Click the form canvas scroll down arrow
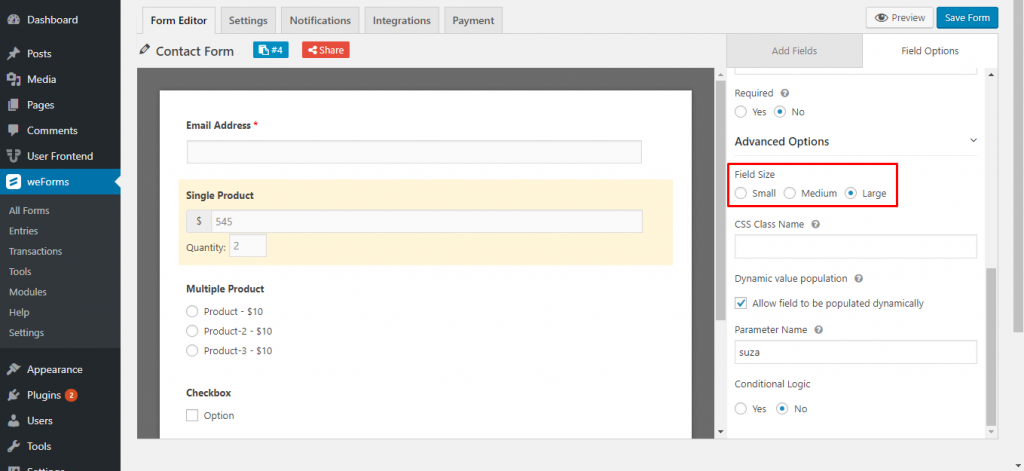This screenshot has height=471, width=1024. [720, 431]
